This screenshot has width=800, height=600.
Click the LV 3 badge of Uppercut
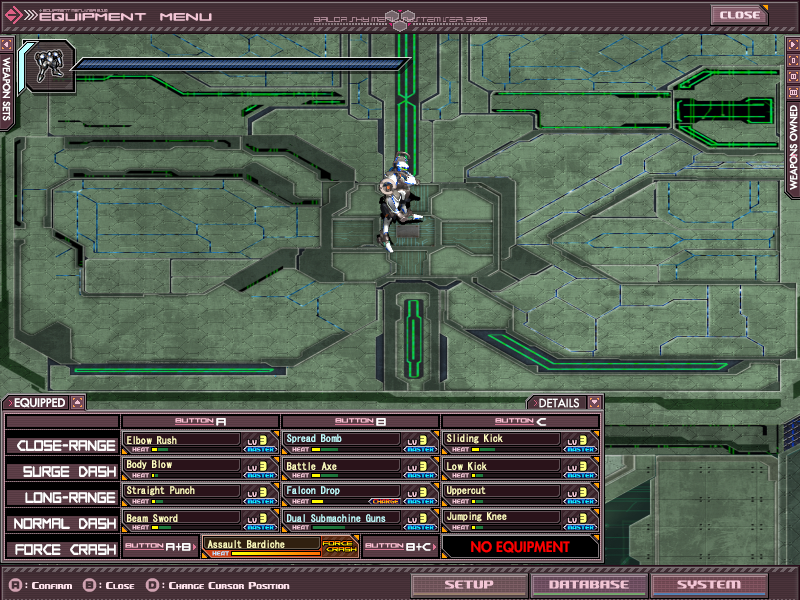578,492
